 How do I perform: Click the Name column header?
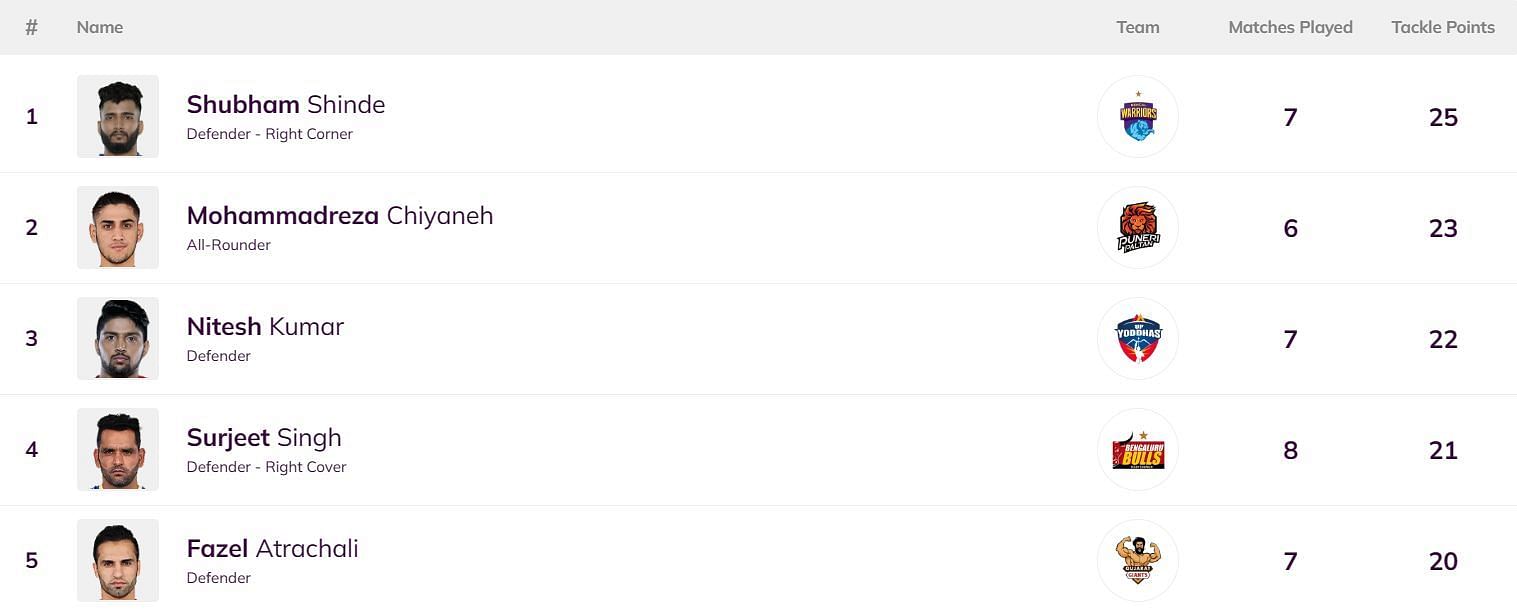click(100, 27)
